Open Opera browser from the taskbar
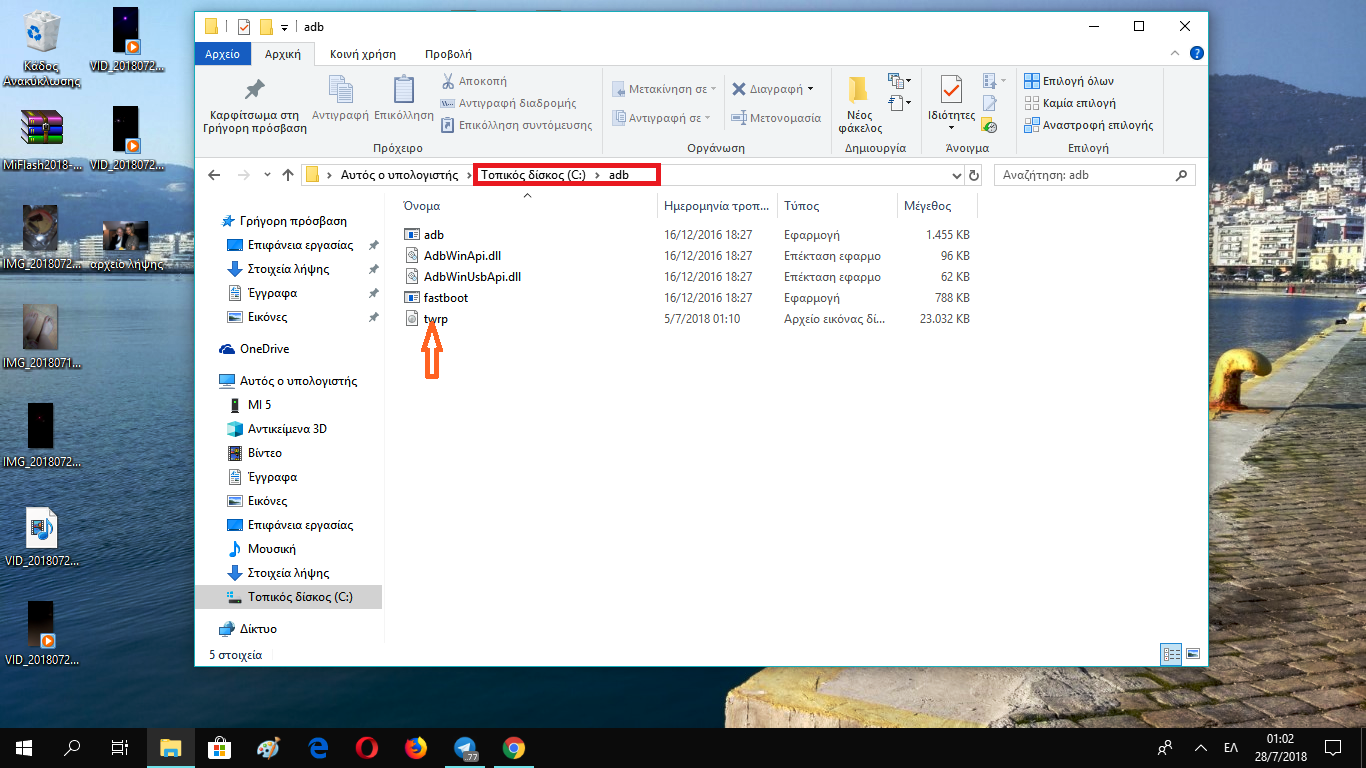 (x=366, y=747)
